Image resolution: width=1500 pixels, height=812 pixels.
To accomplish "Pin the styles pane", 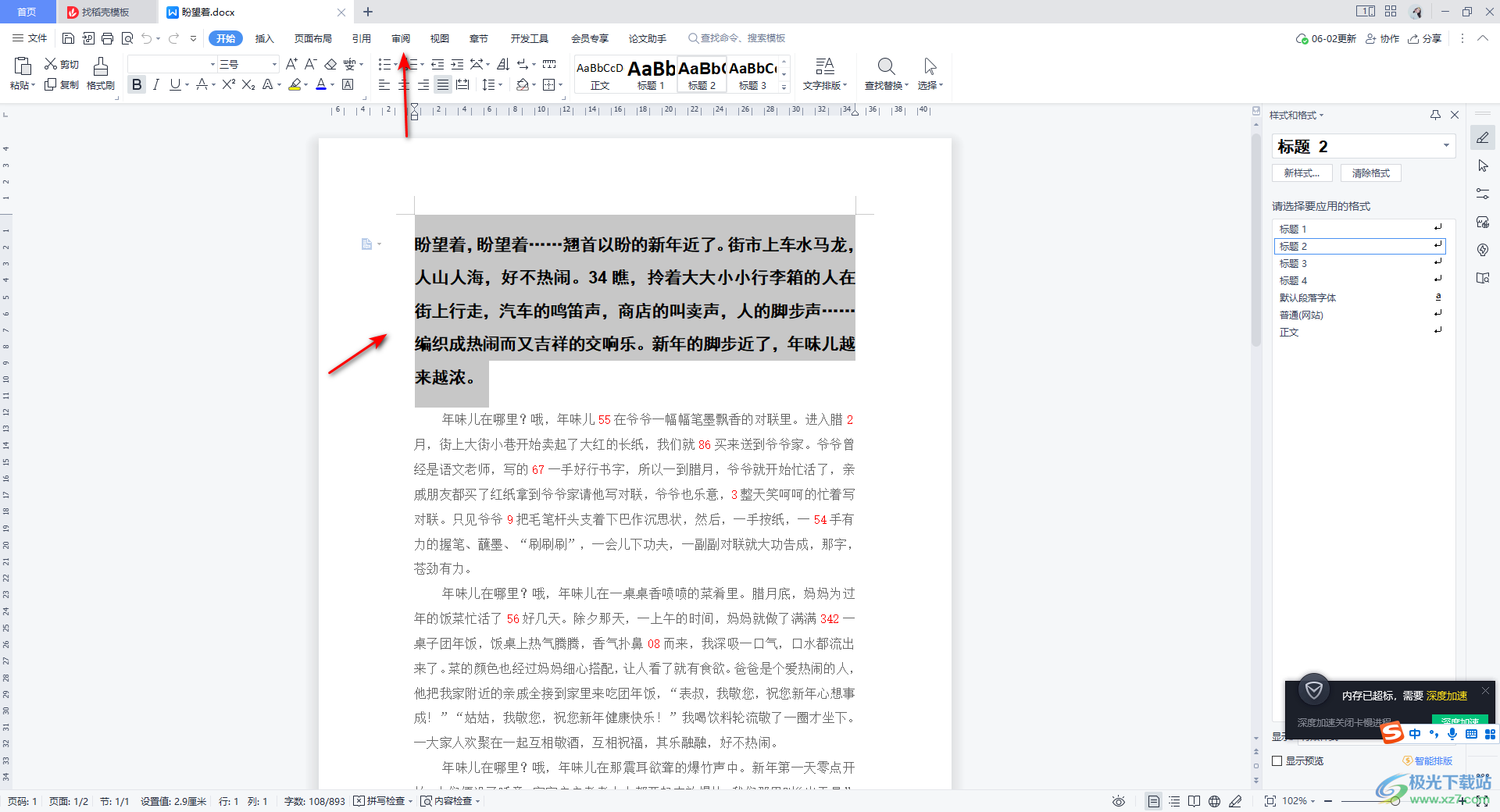I will coord(1435,115).
